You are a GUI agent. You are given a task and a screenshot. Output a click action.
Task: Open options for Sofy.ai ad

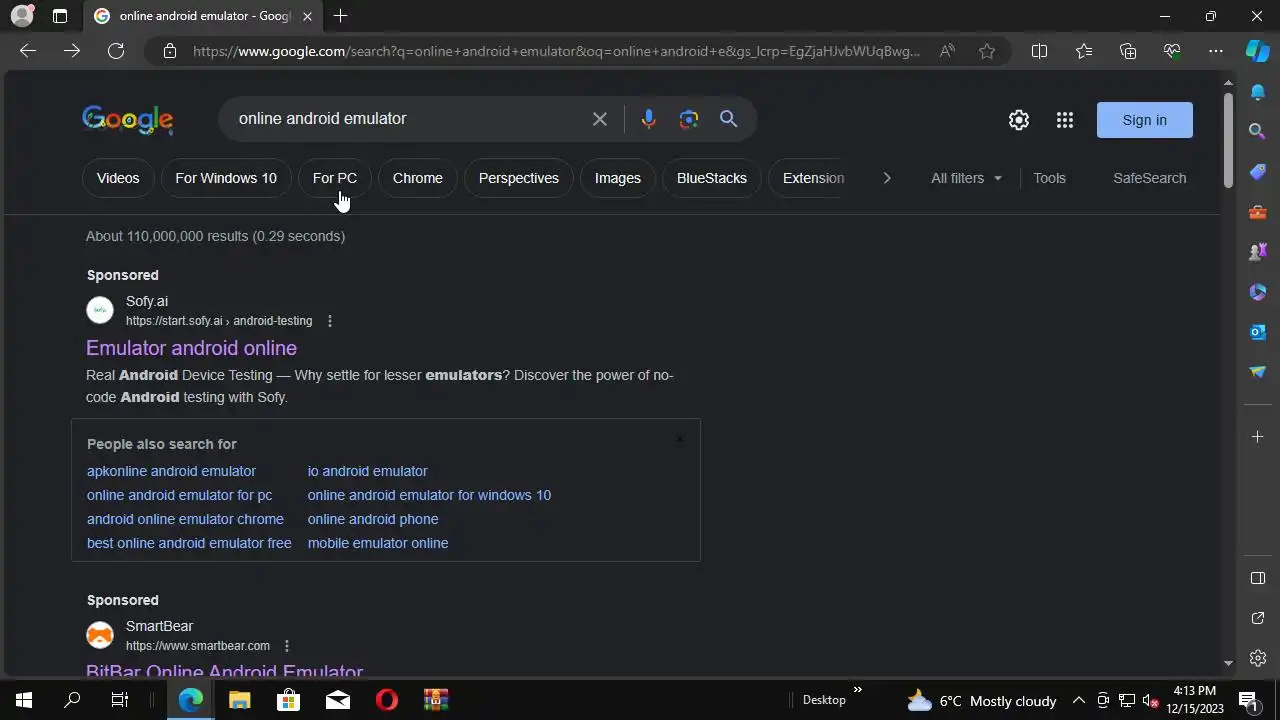pyautogui.click(x=330, y=321)
